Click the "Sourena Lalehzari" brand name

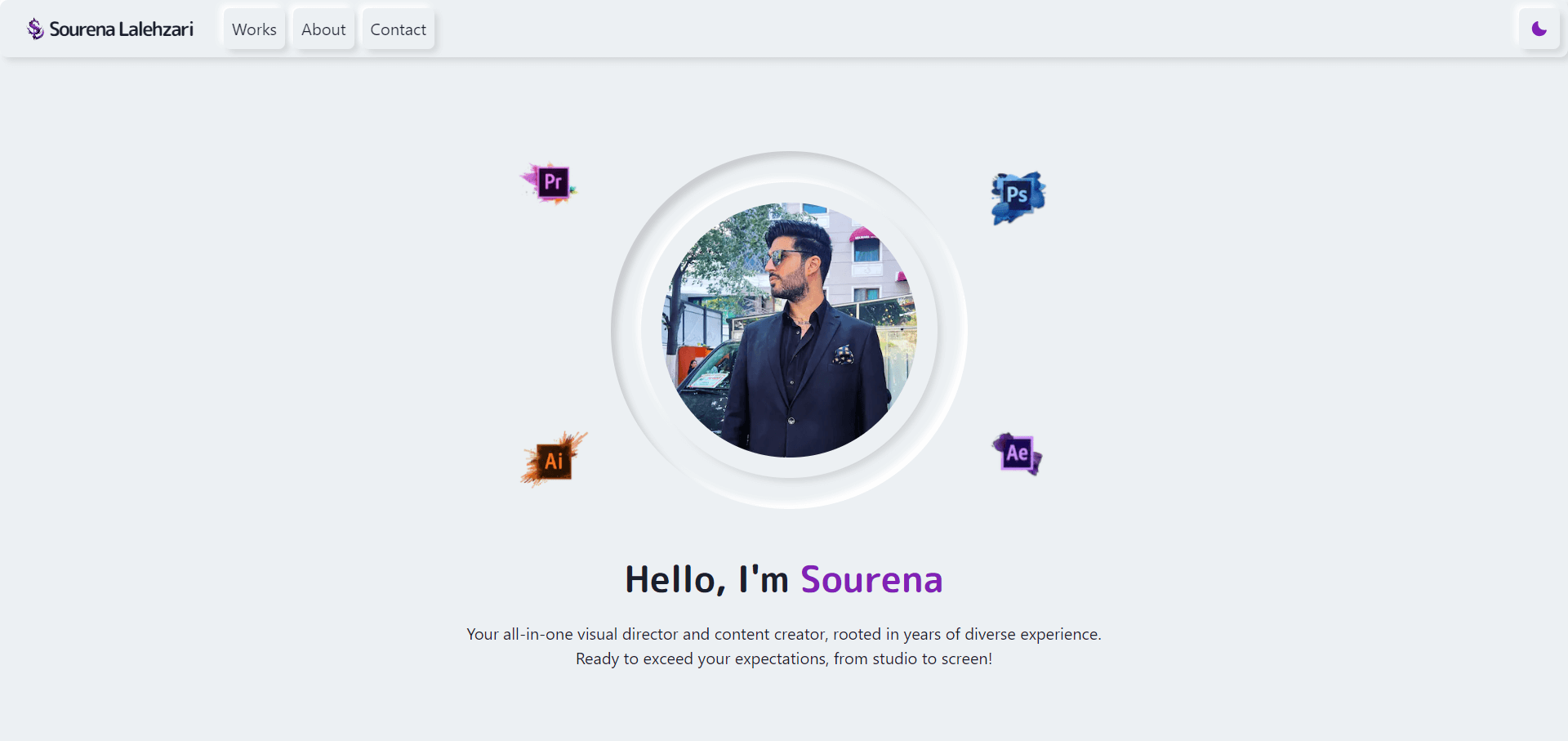[x=121, y=29]
